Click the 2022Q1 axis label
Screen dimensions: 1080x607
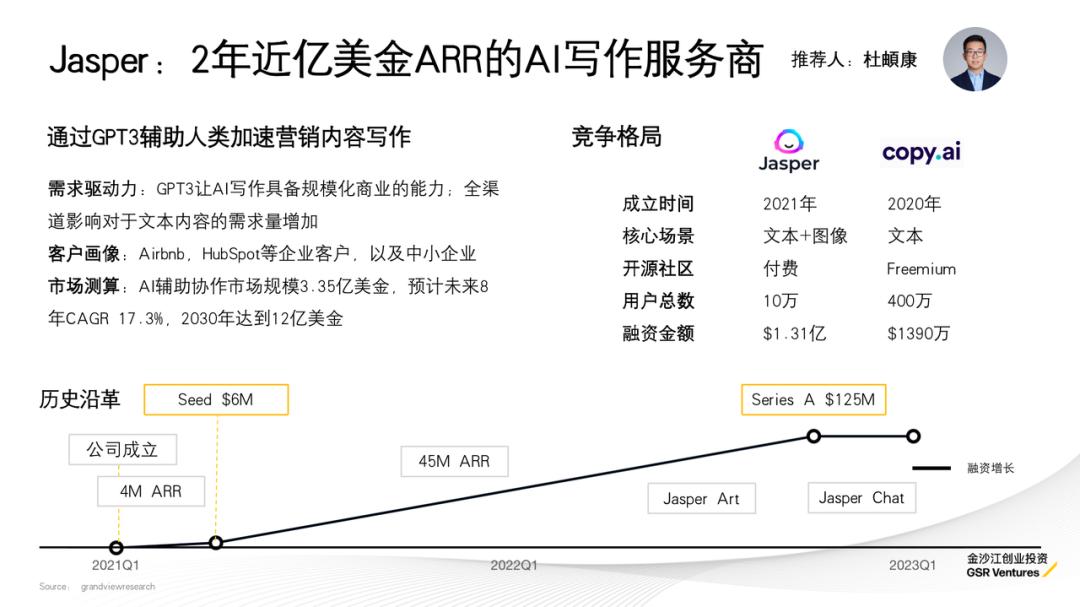(x=513, y=565)
